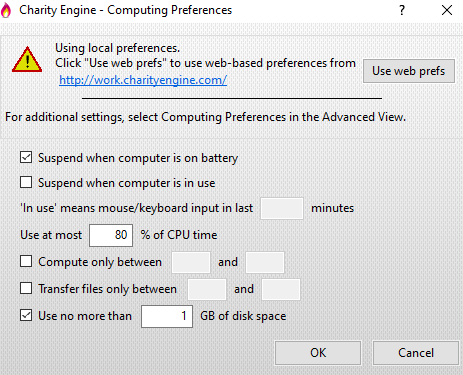Click the Transfer files start time field
Image resolution: width=463 pixels, height=375 pixels.
coord(207,289)
